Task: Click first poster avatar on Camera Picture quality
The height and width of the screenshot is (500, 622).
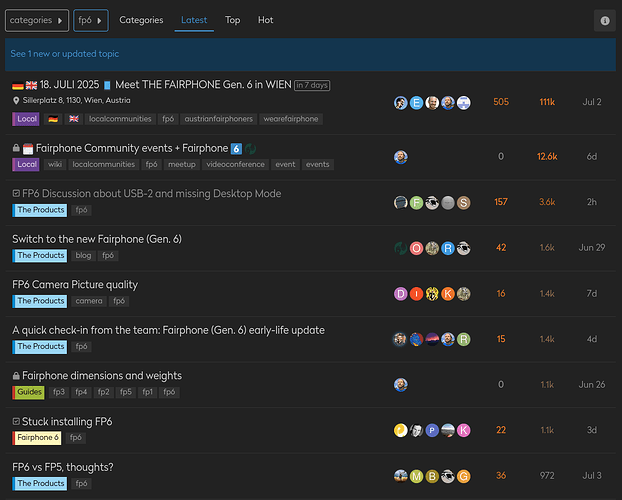Action: (401, 294)
